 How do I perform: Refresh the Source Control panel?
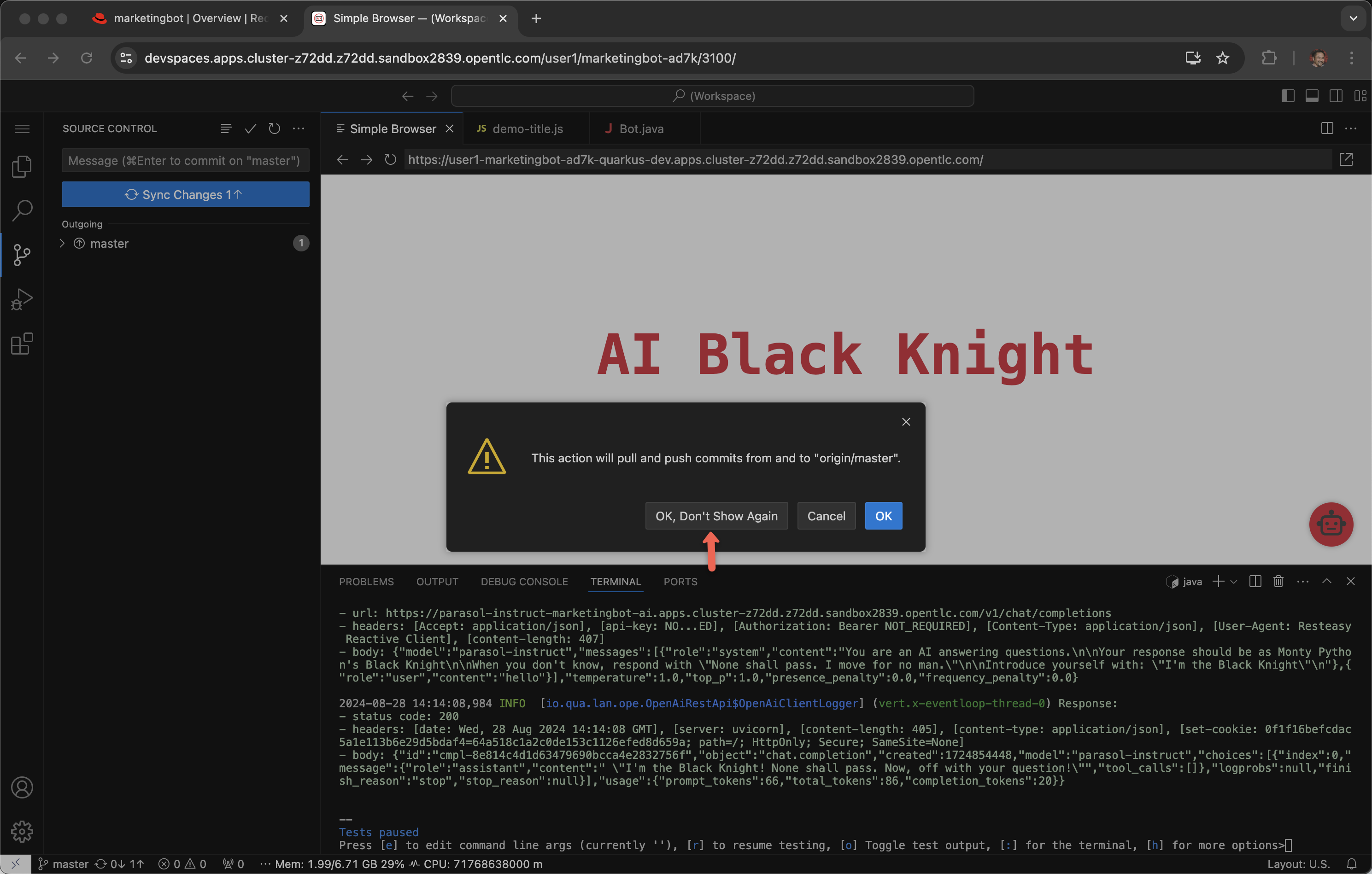[275, 128]
